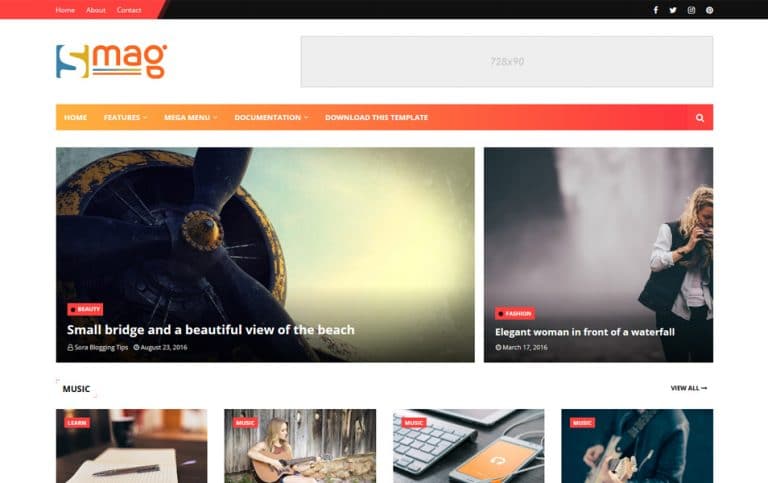Open the About link in top bar
The image size is (768, 483).
coord(96,10)
